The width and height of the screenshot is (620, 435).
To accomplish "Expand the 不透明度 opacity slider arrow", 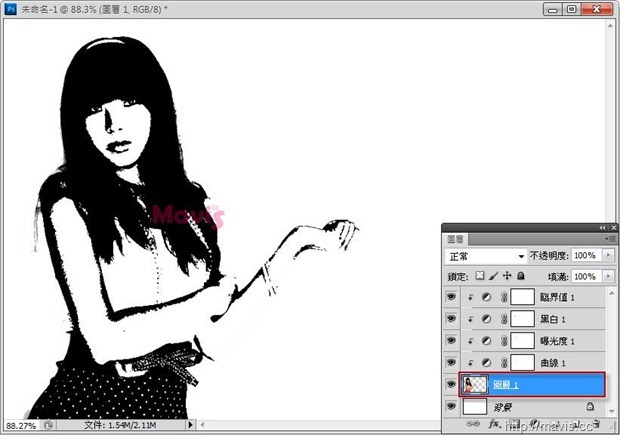I will tap(608, 255).
